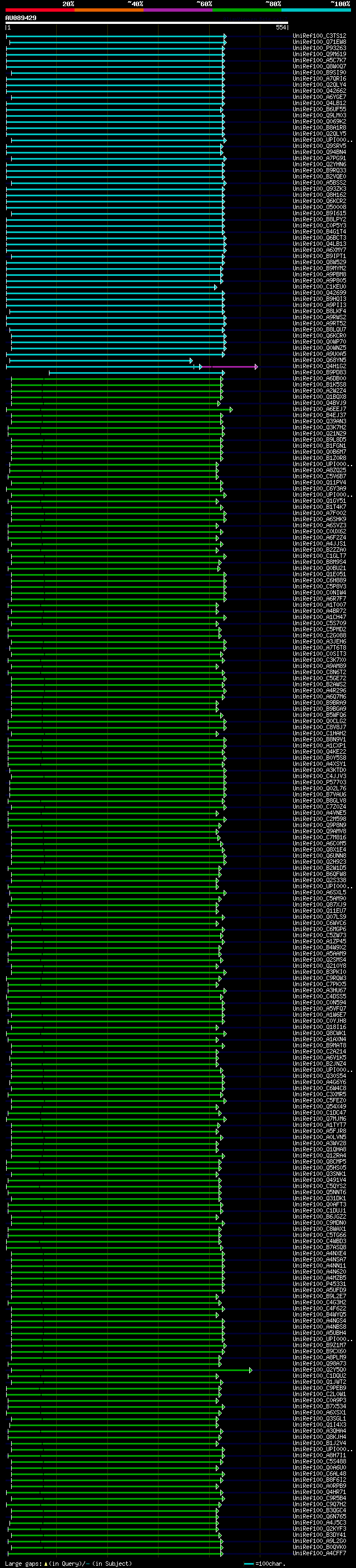The image size is (356, 1568).
Task: Select hit label UniRef100_Q42662
Action: click(319, 91)
